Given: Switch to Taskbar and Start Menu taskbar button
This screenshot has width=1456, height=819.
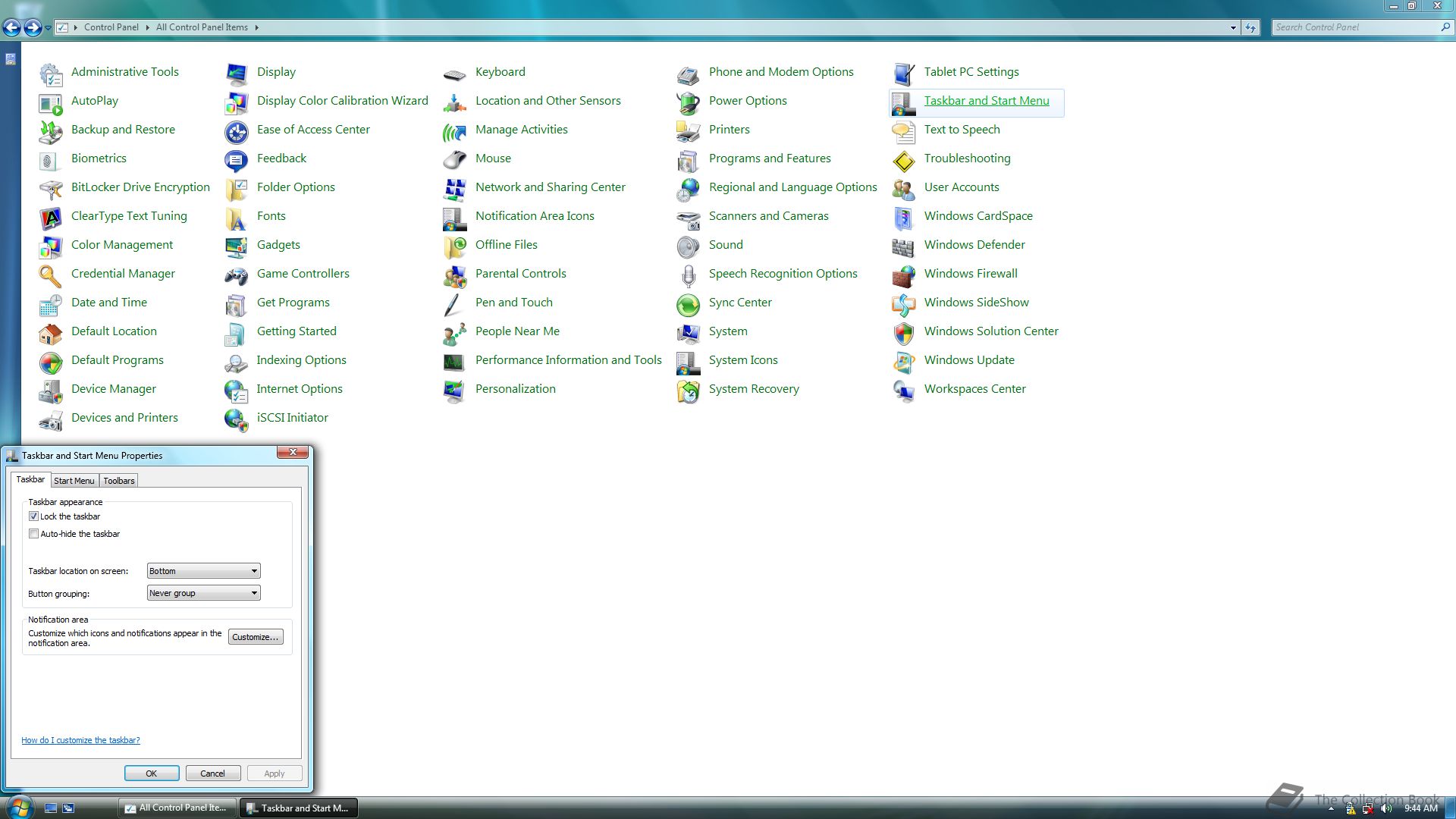Looking at the screenshot, I should click(x=299, y=808).
